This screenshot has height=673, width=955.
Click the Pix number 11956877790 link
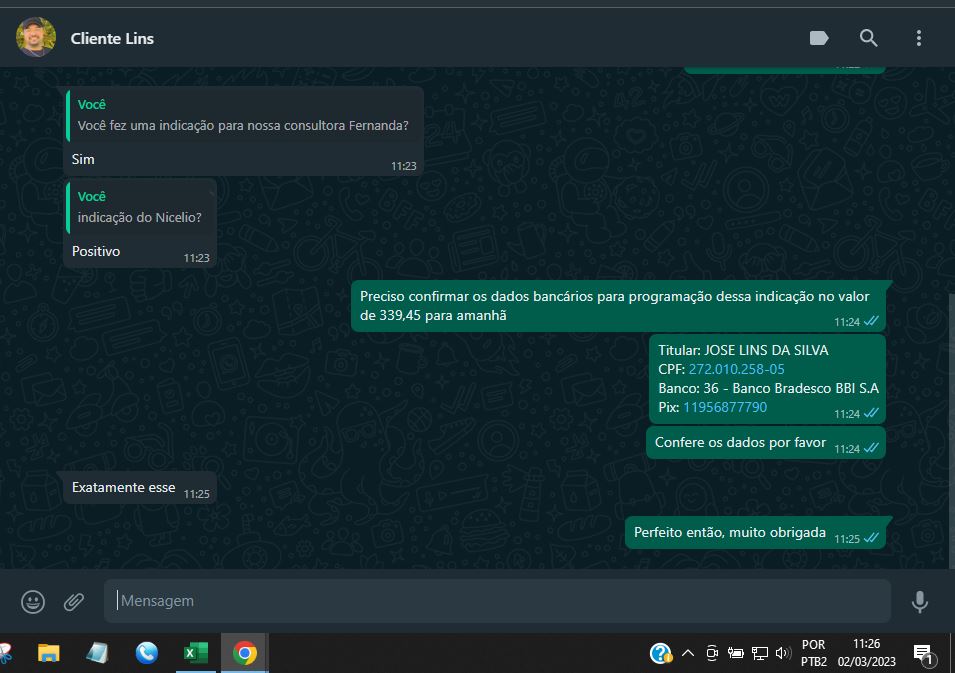click(x=724, y=407)
